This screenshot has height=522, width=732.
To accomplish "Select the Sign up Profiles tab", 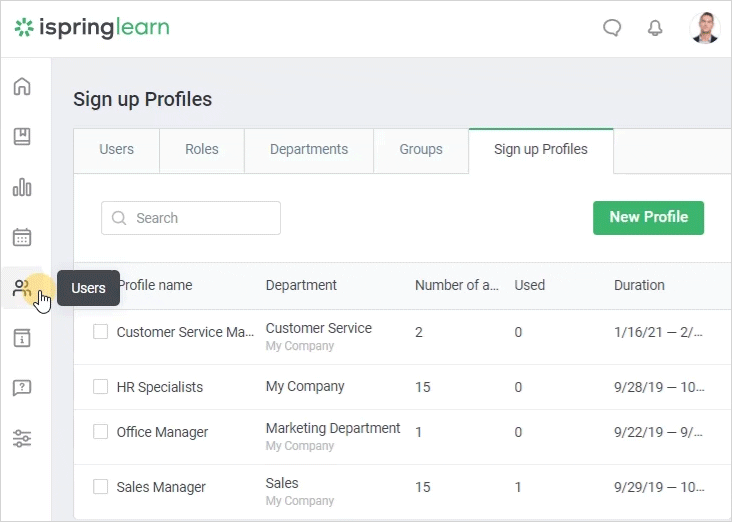I will point(541,149).
